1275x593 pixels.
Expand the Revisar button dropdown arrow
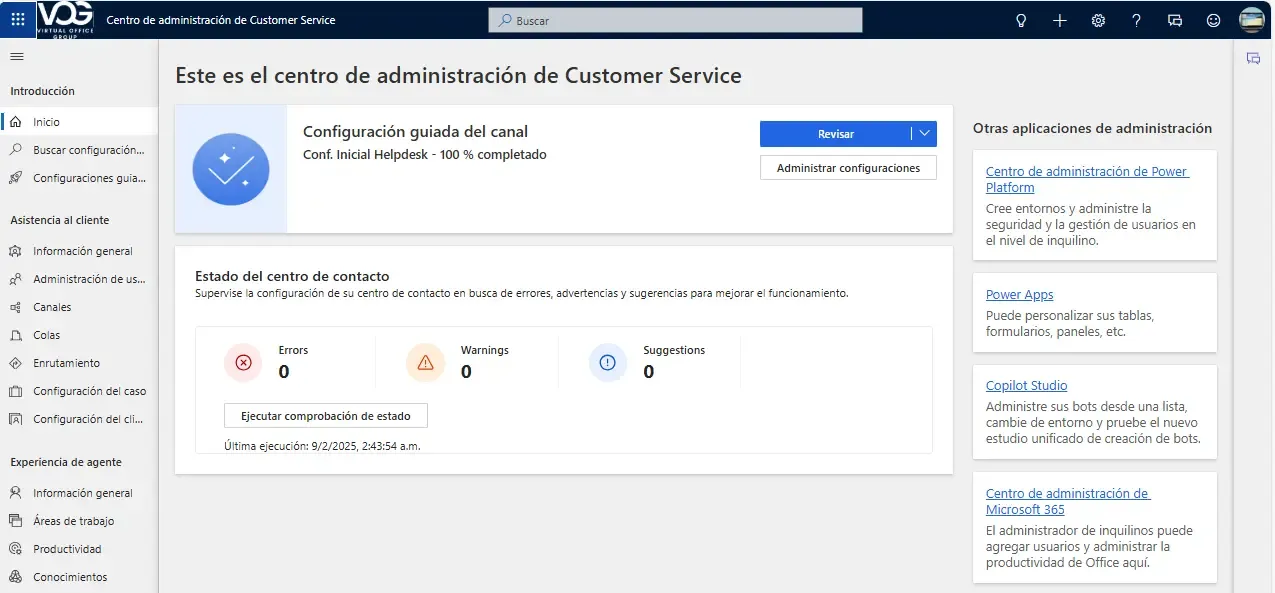click(925, 134)
